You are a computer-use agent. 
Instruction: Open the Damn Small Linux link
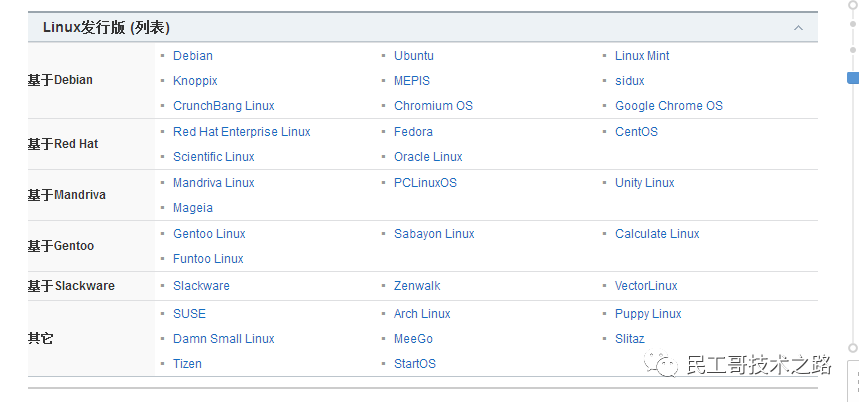pos(224,339)
